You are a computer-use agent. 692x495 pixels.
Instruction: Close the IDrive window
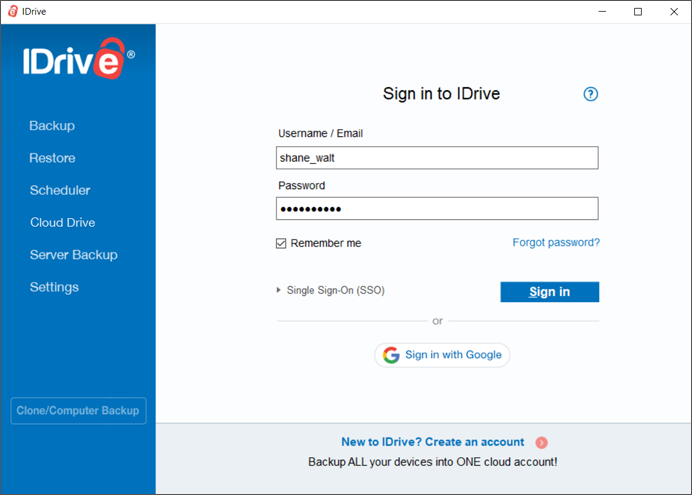674,11
